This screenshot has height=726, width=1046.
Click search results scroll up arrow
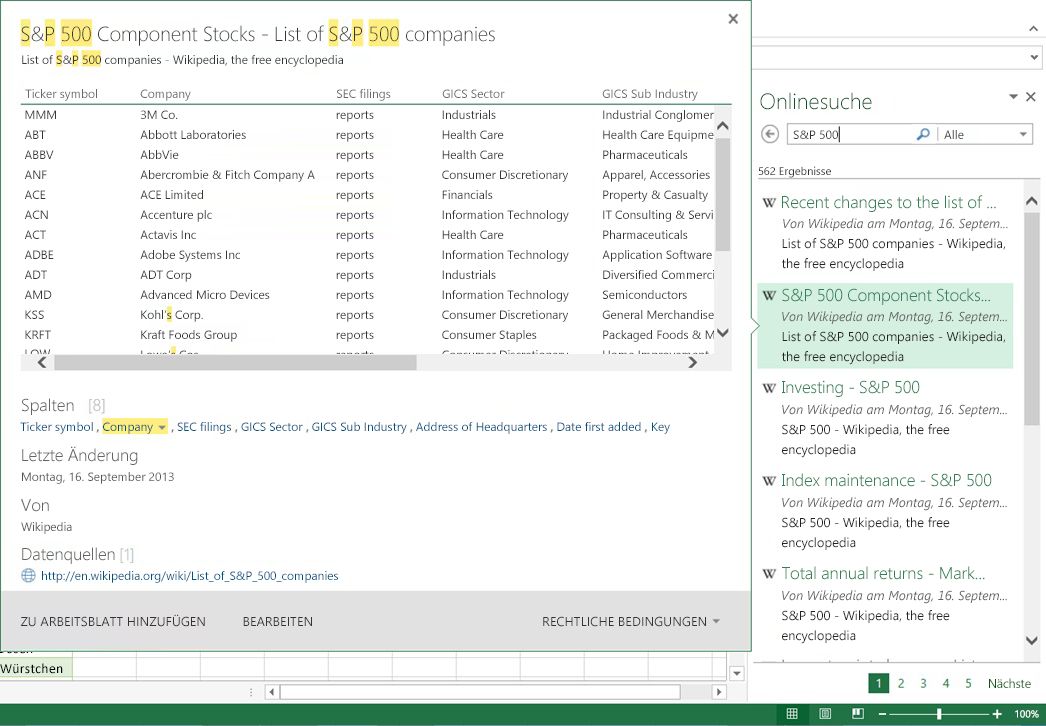(1031, 201)
